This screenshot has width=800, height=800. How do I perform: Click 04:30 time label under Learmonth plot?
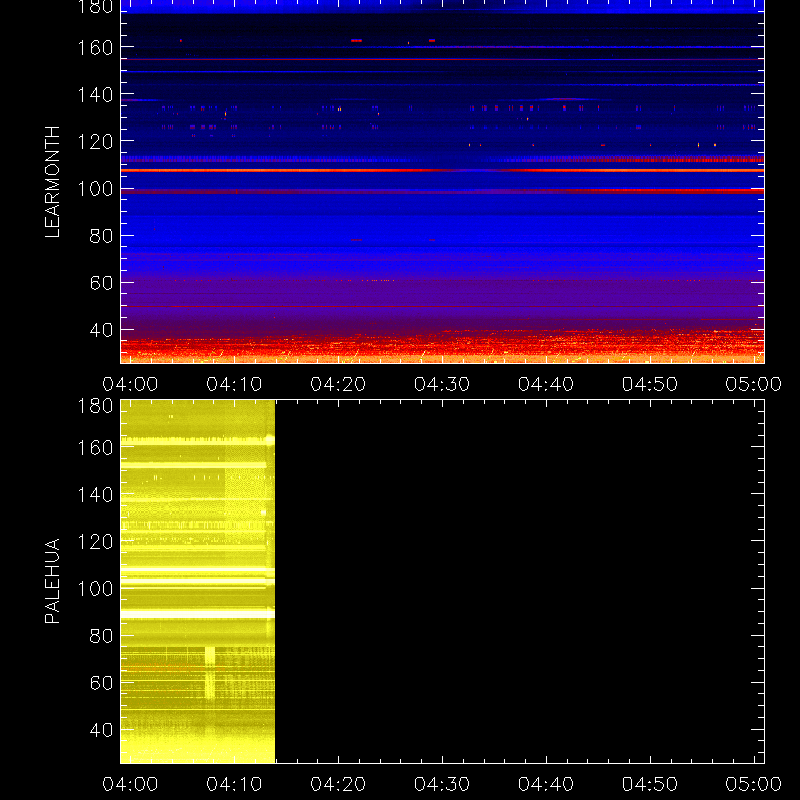click(442, 384)
